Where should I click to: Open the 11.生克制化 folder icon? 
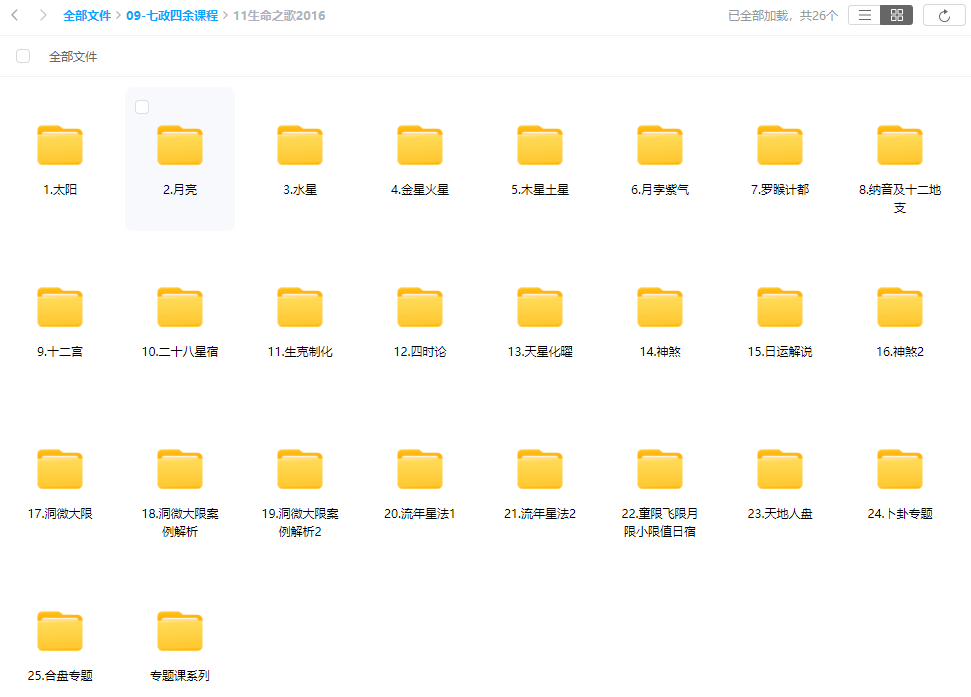point(300,307)
